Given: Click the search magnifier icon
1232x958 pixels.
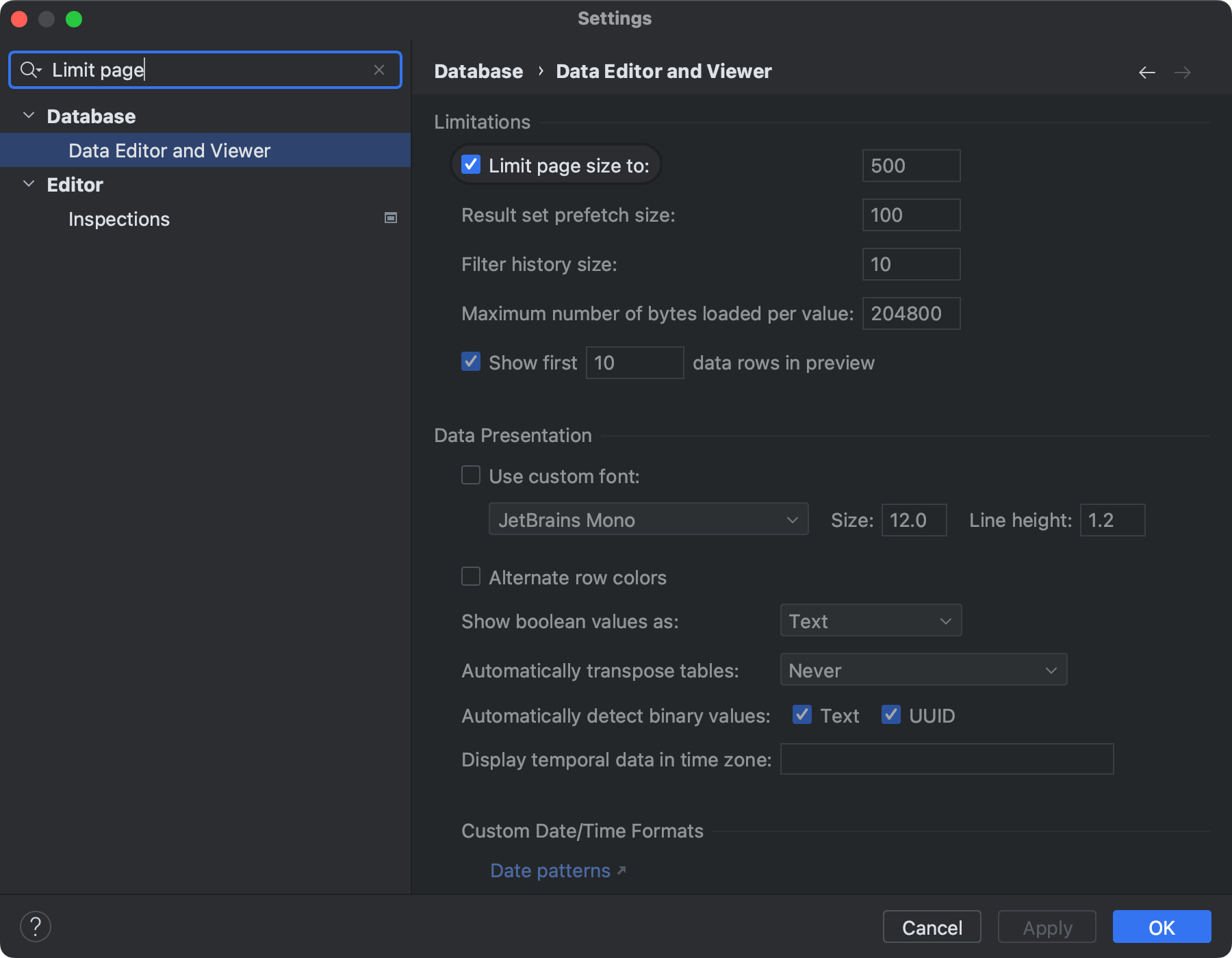Looking at the screenshot, I should (29, 69).
